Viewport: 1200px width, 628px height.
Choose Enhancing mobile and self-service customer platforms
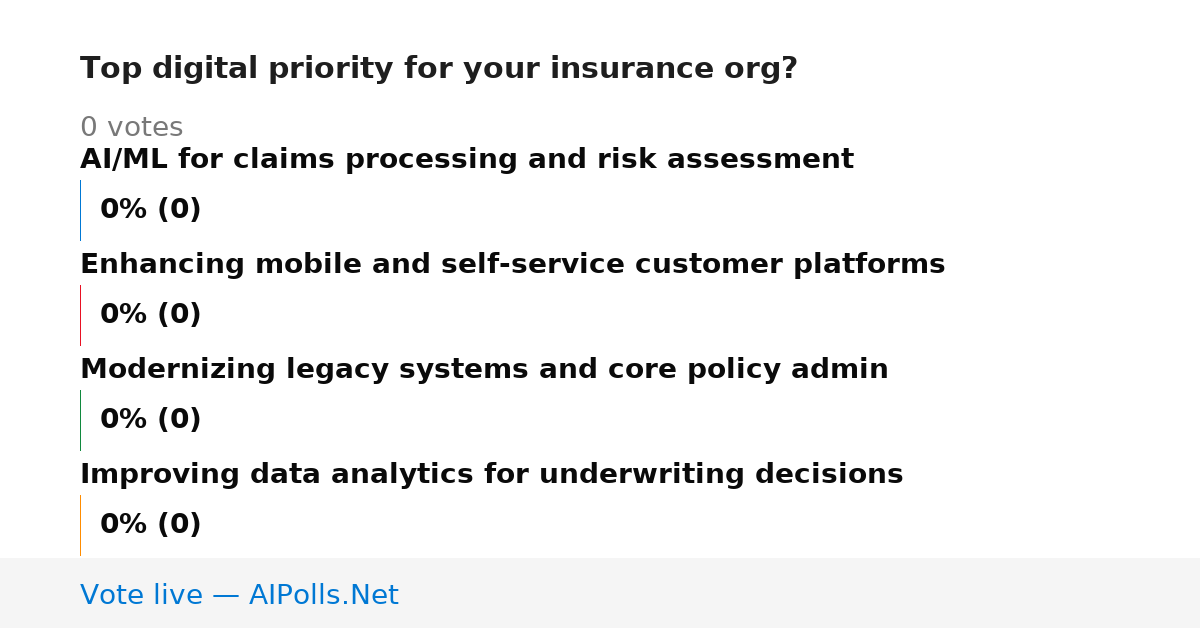point(512,265)
